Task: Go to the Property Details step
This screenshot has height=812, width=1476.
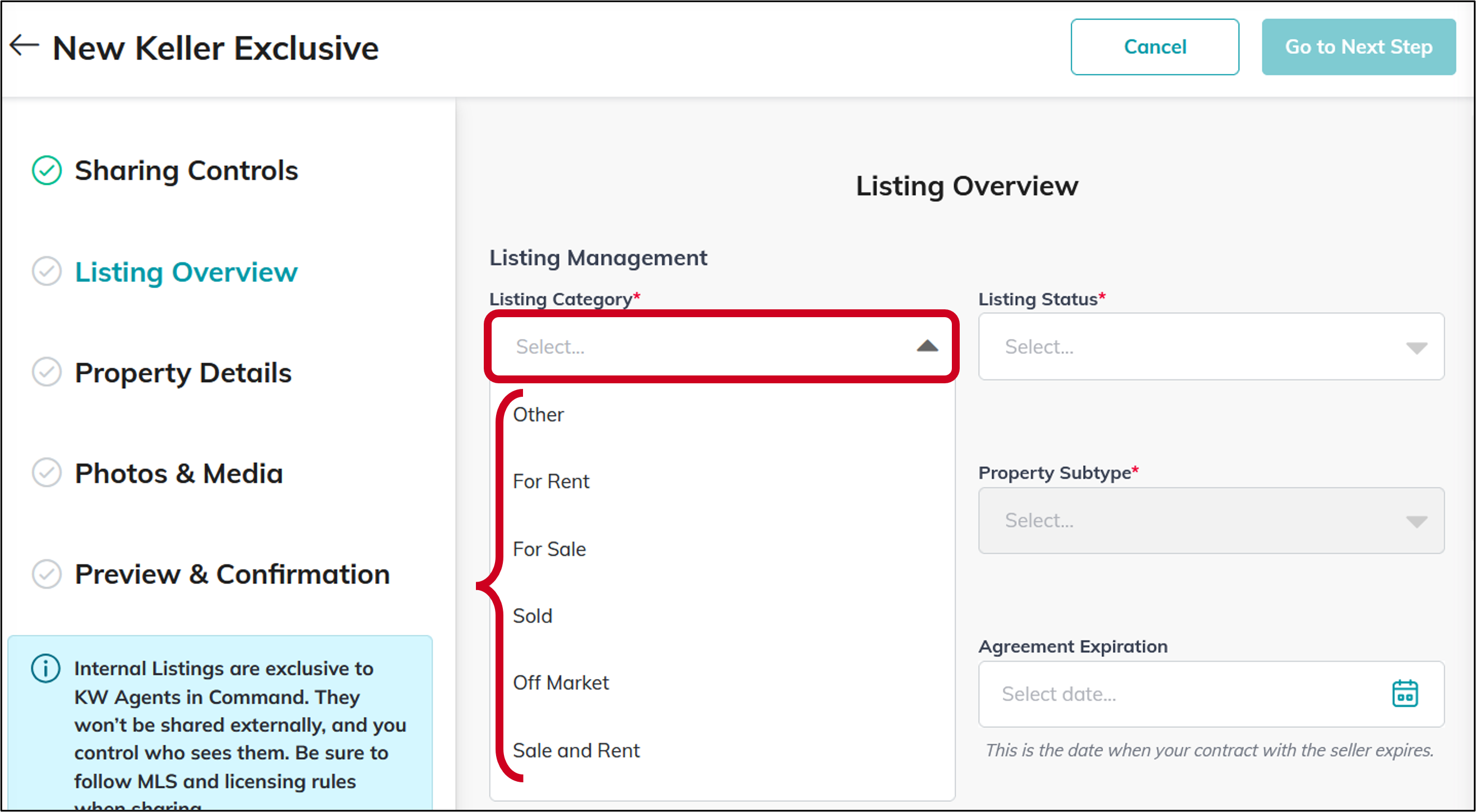Action: [183, 373]
